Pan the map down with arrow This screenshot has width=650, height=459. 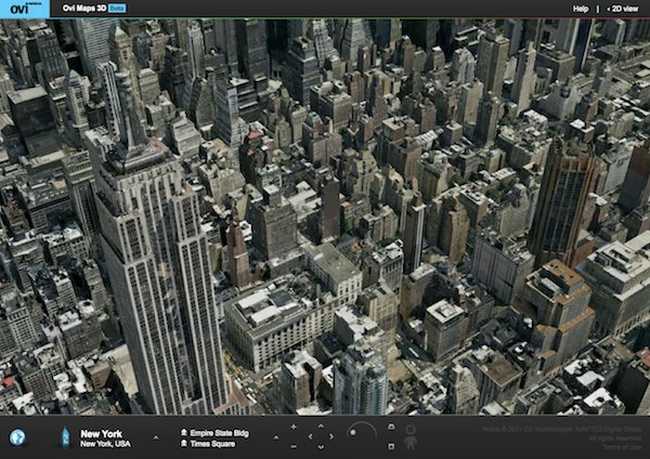(x=321, y=447)
